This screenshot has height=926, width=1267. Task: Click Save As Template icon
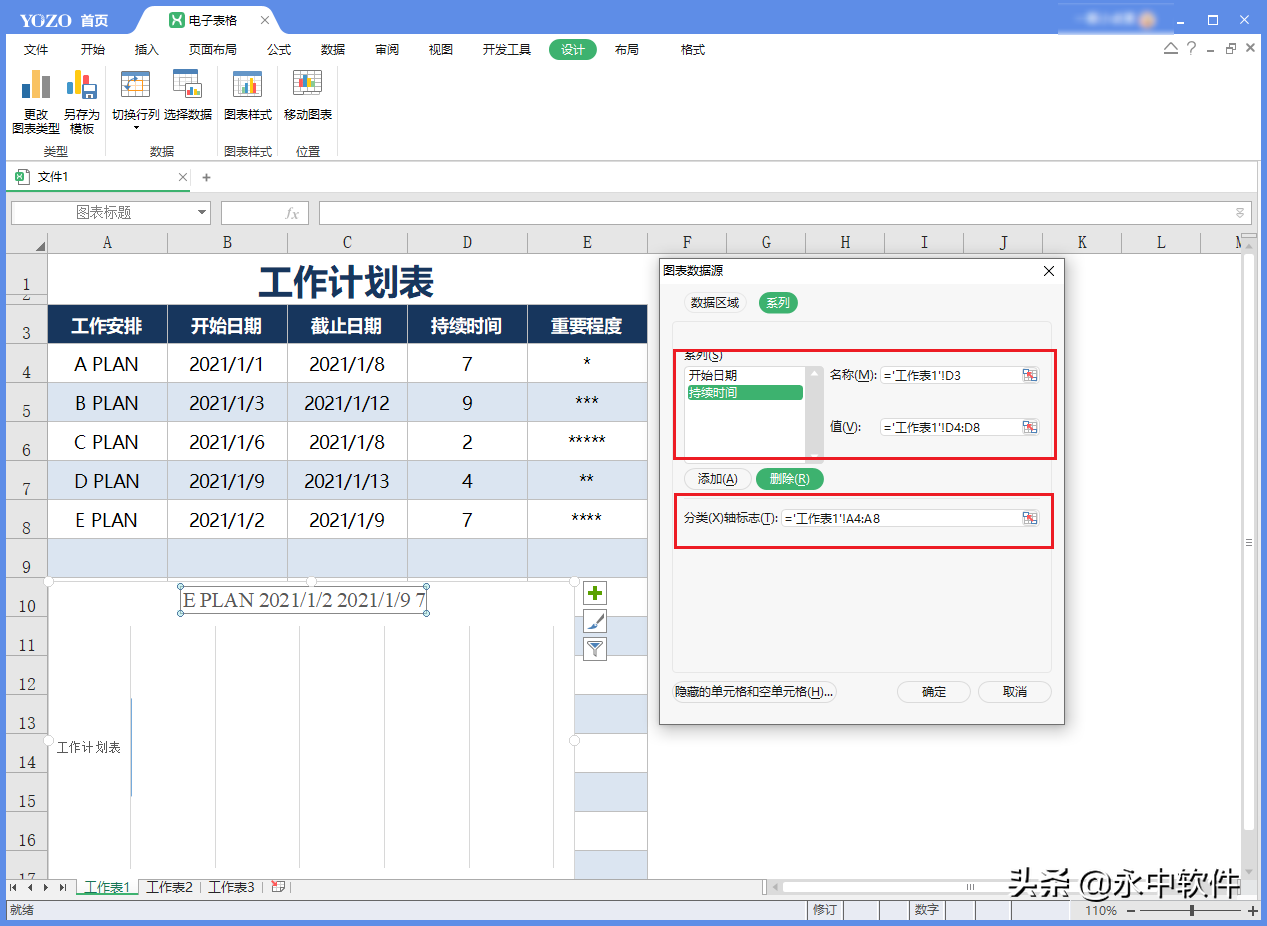[81, 87]
